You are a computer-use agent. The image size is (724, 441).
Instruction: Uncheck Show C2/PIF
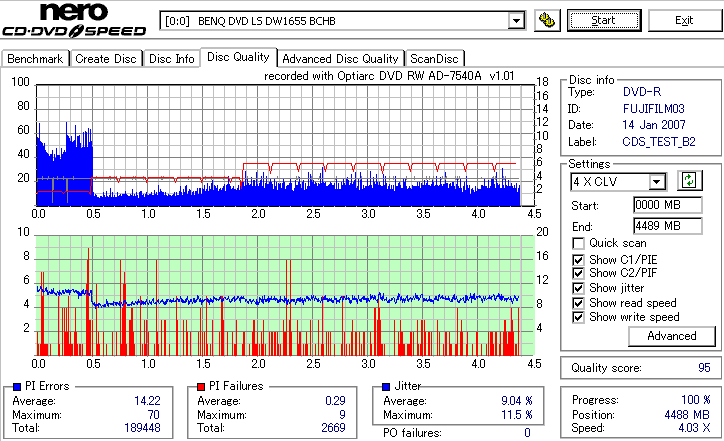pyautogui.click(x=578, y=273)
